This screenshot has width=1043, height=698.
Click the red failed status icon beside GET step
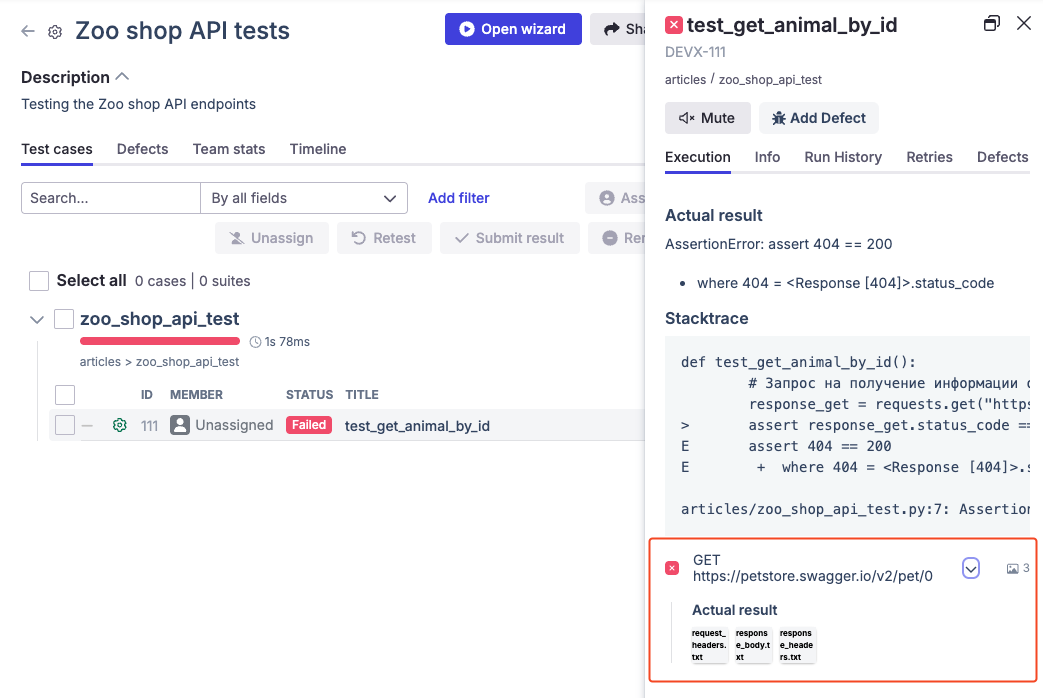click(x=672, y=568)
